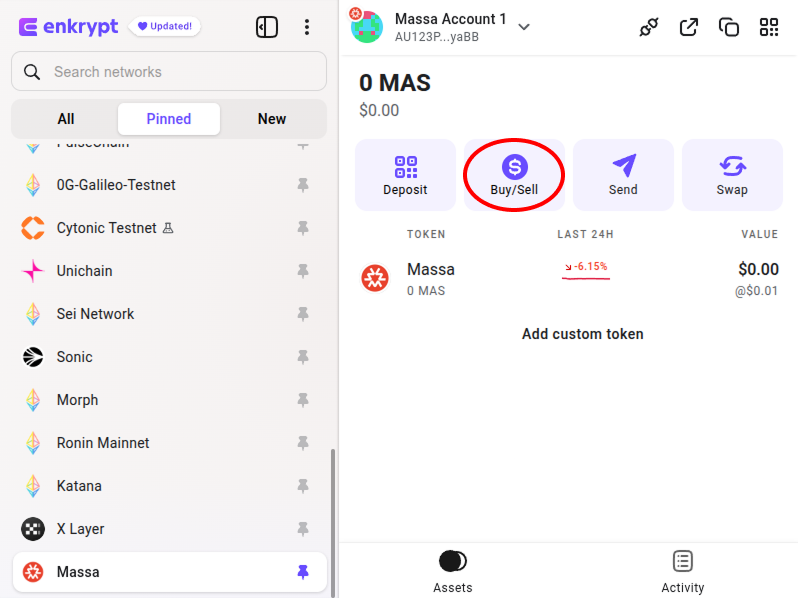Click the Deposit button
The image size is (798, 598).
tap(405, 175)
